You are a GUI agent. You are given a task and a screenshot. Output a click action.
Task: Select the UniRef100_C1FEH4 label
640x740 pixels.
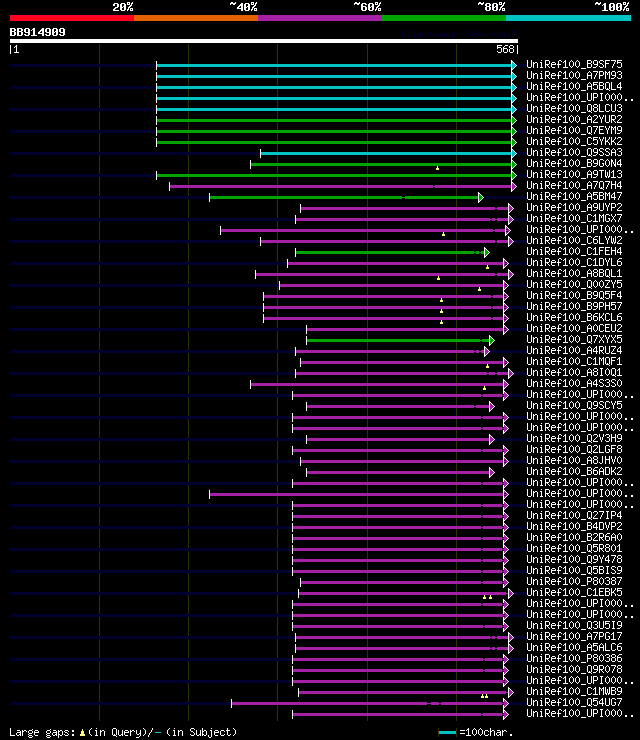[x=574, y=252]
